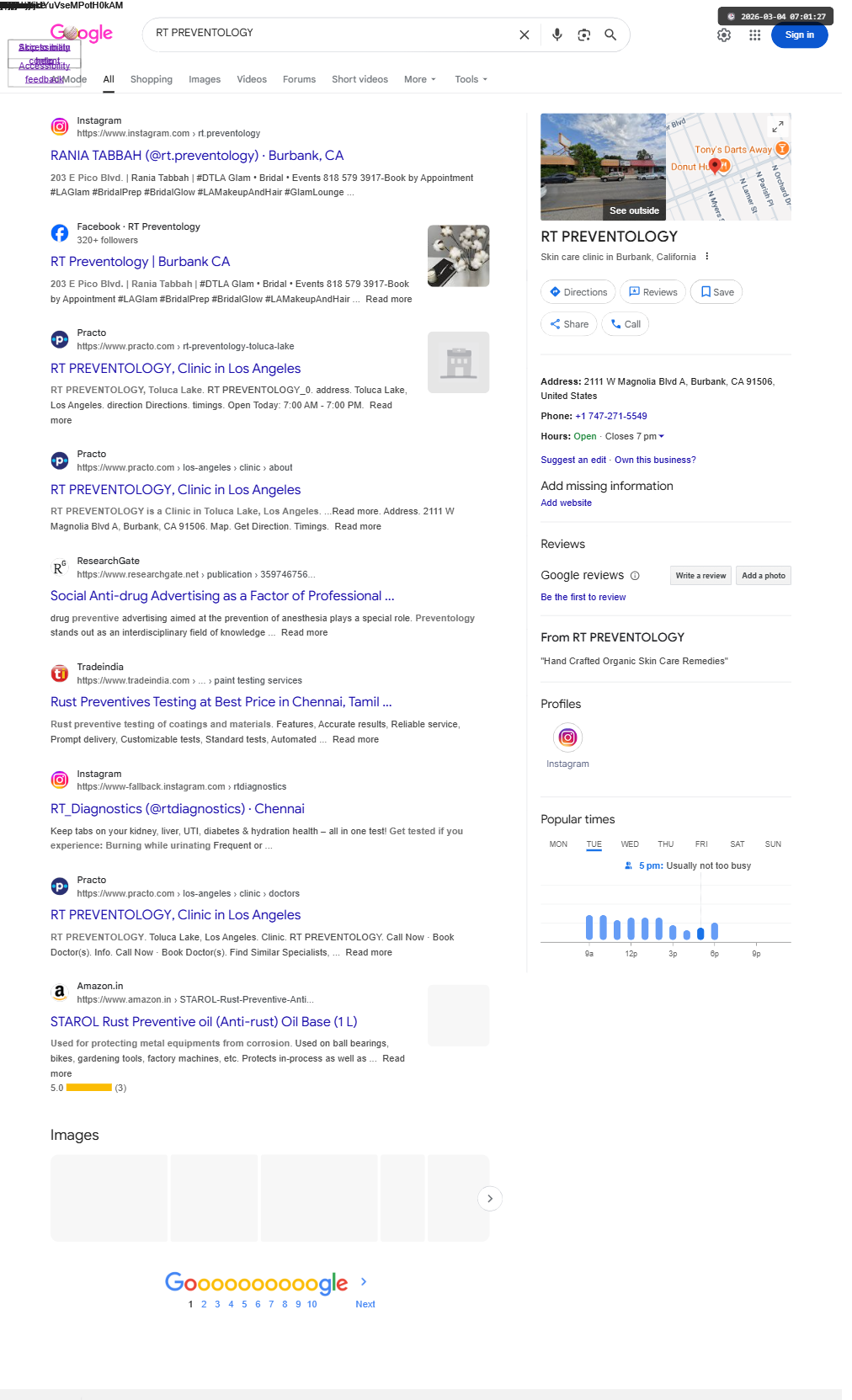852x1400 pixels.
Task: Open quick settings gear icon
Action: tap(724, 35)
